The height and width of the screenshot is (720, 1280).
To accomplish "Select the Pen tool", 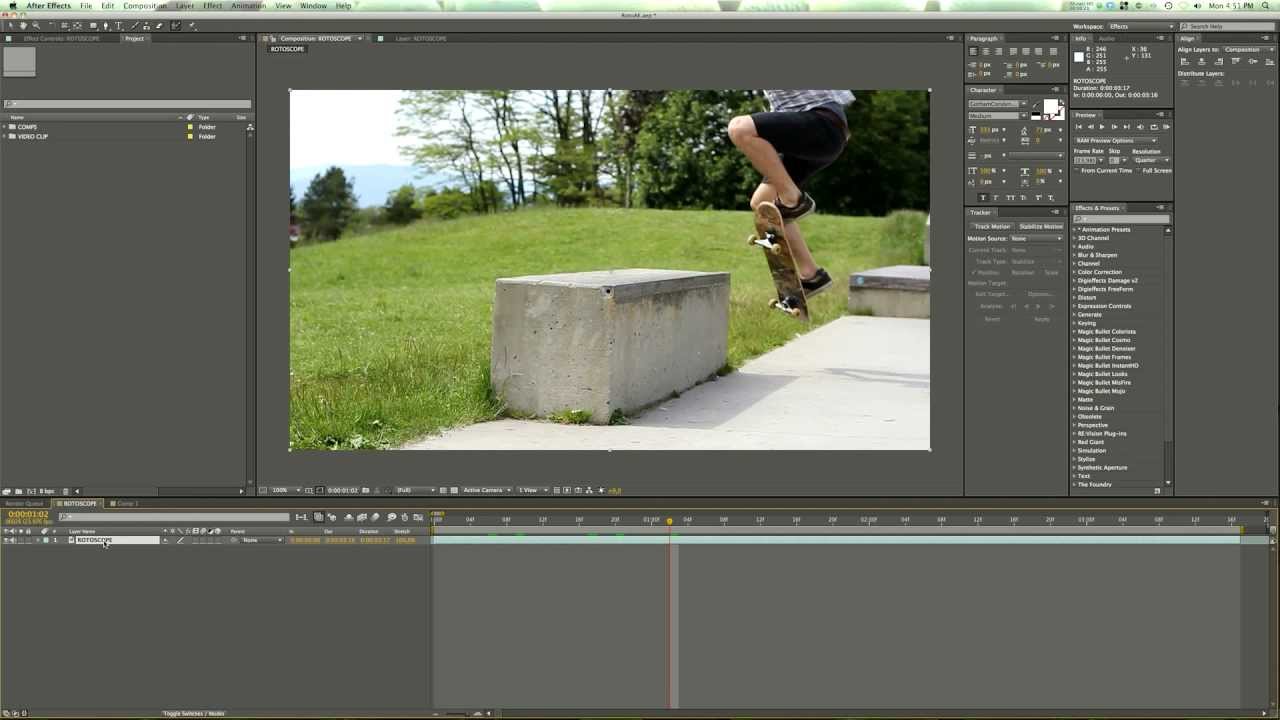I will point(106,25).
